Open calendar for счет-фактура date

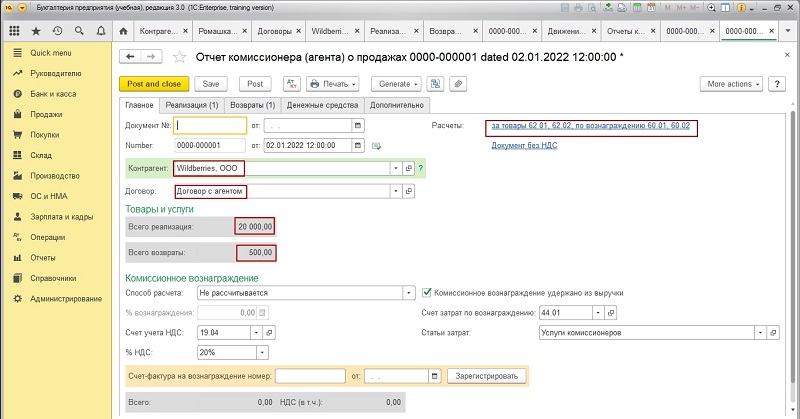click(x=434, y=376)
